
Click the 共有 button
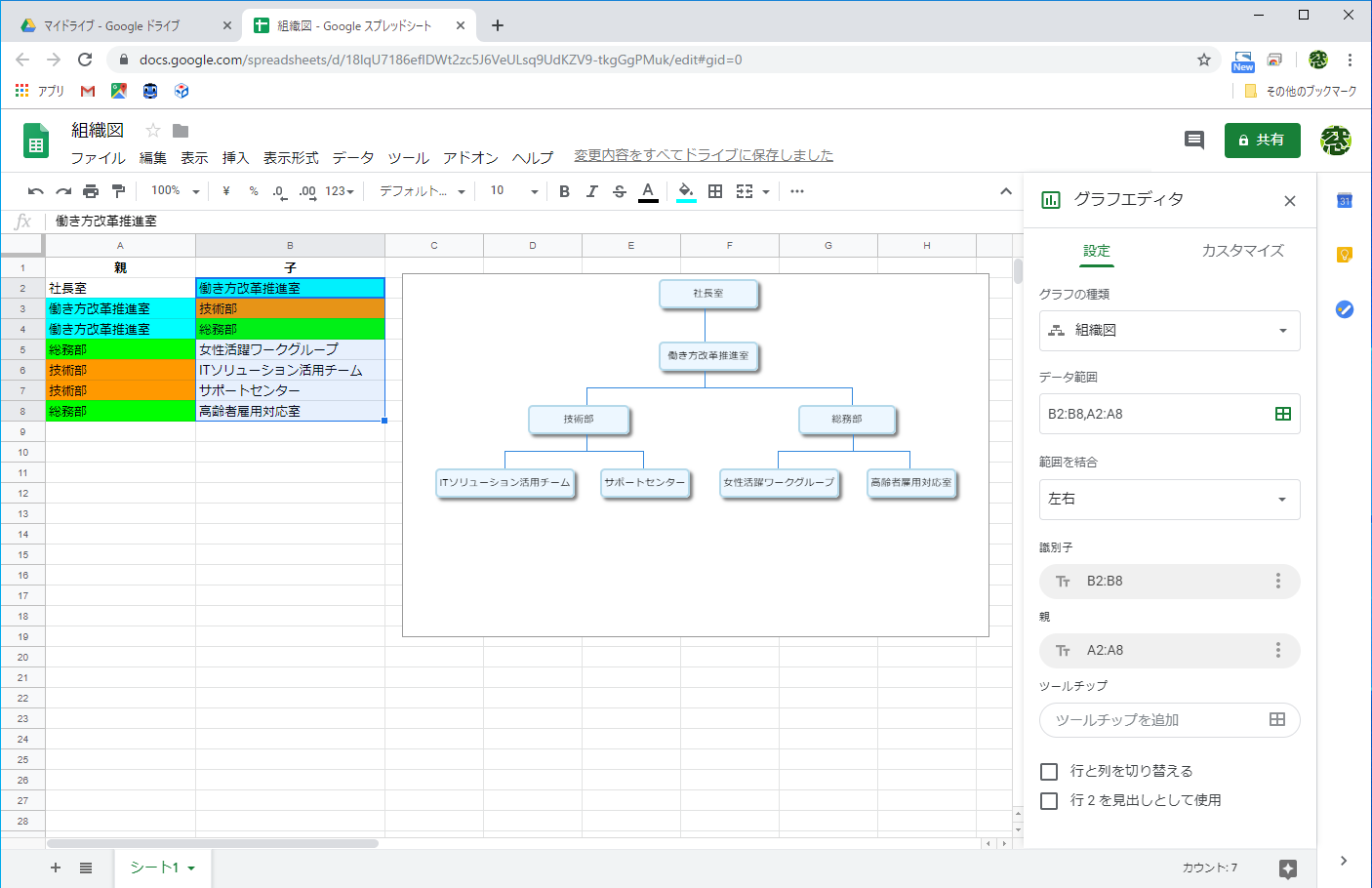(x=1263, y=141)
